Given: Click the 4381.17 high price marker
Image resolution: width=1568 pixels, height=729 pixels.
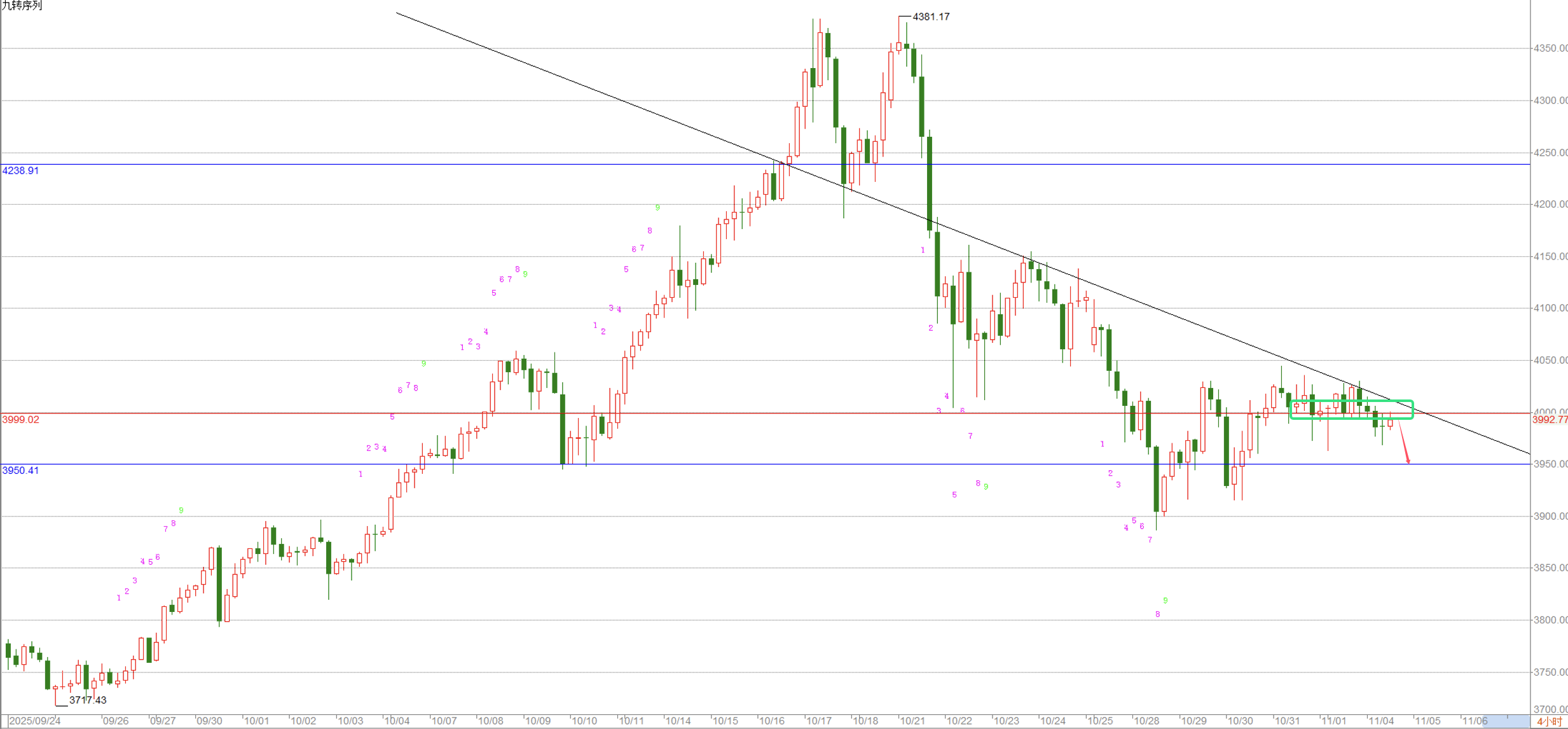Looking at the screenshot, I should (930, 17).
